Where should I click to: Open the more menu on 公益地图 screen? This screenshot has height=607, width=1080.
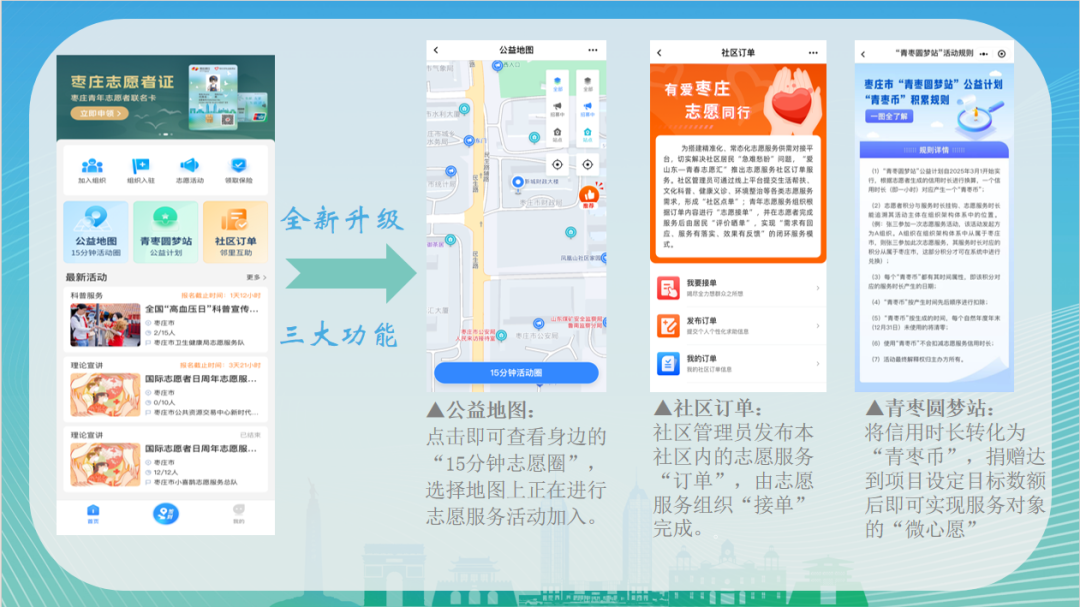pyautogui.click(x=593, y=50)
